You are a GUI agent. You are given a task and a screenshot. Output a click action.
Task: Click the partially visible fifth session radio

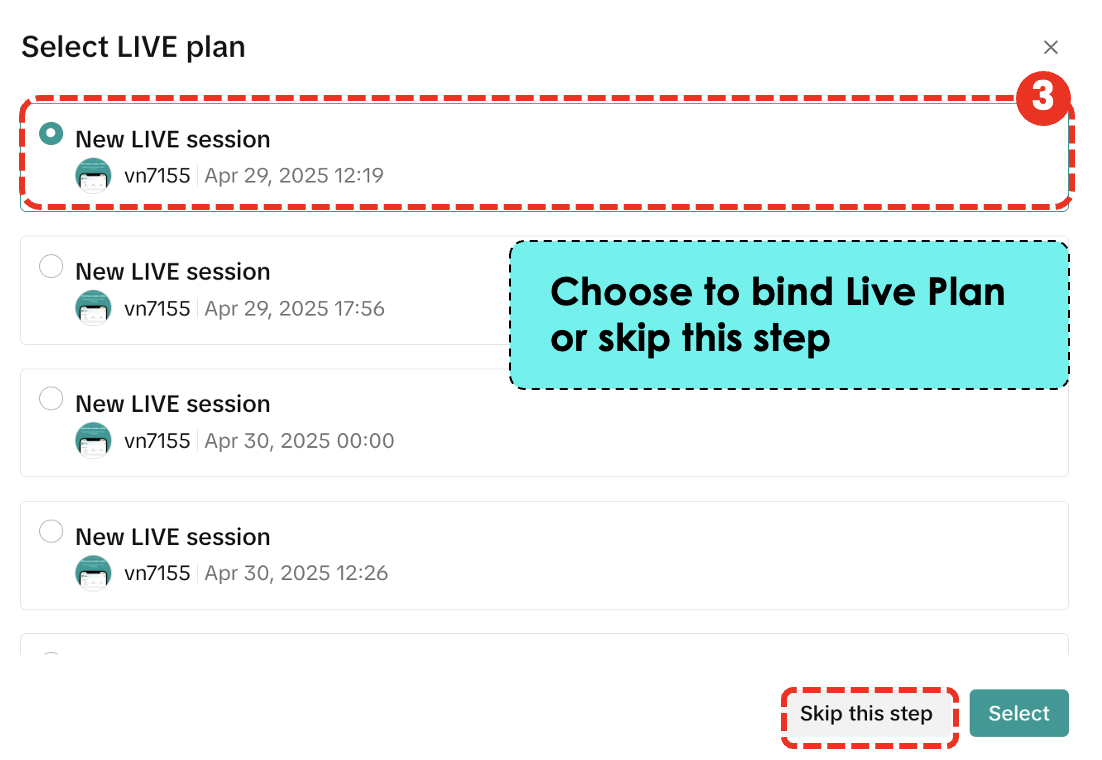[51, 655]
